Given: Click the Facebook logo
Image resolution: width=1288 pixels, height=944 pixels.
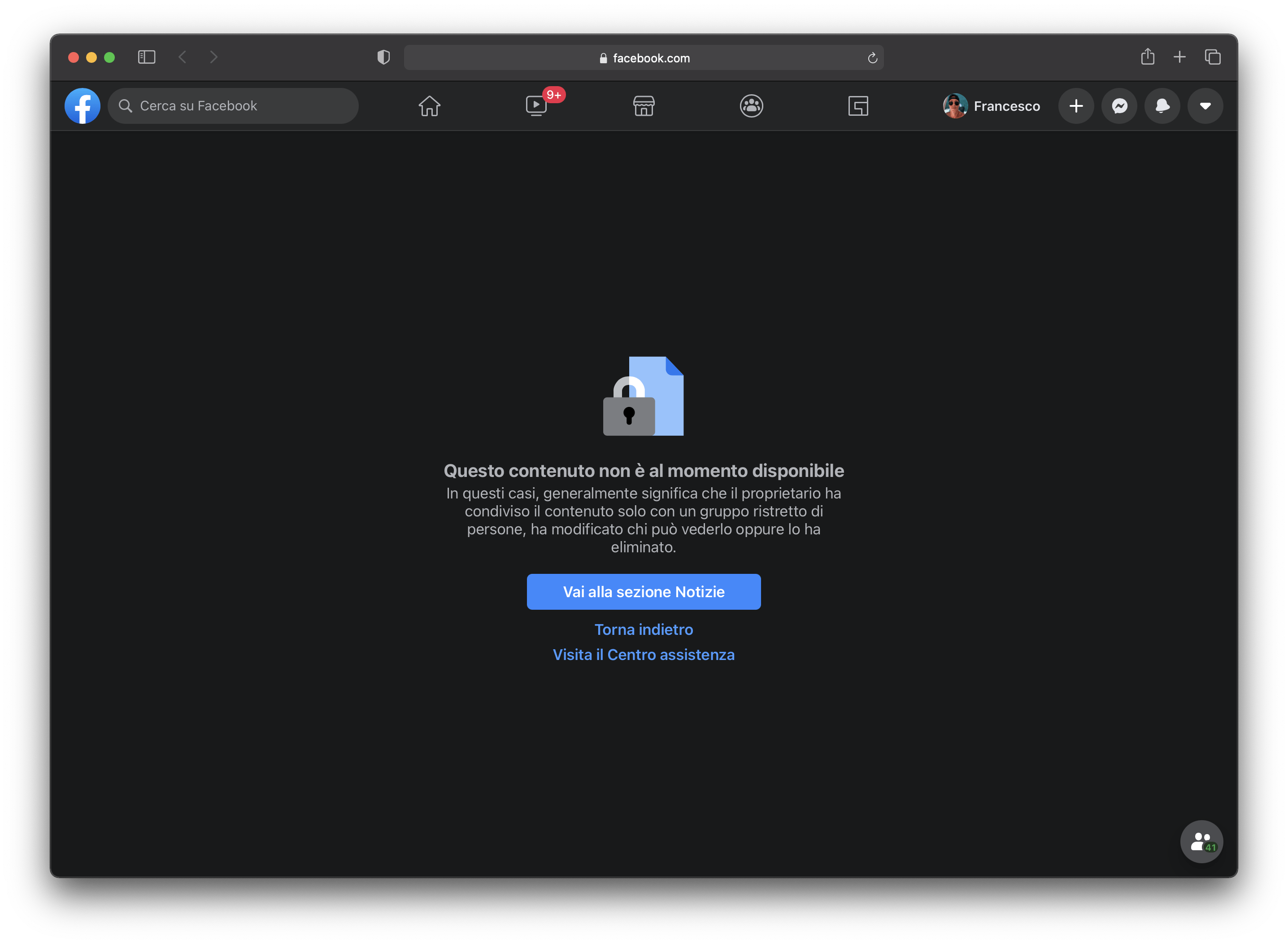Looking at the screenshot, I should point(82,106).
